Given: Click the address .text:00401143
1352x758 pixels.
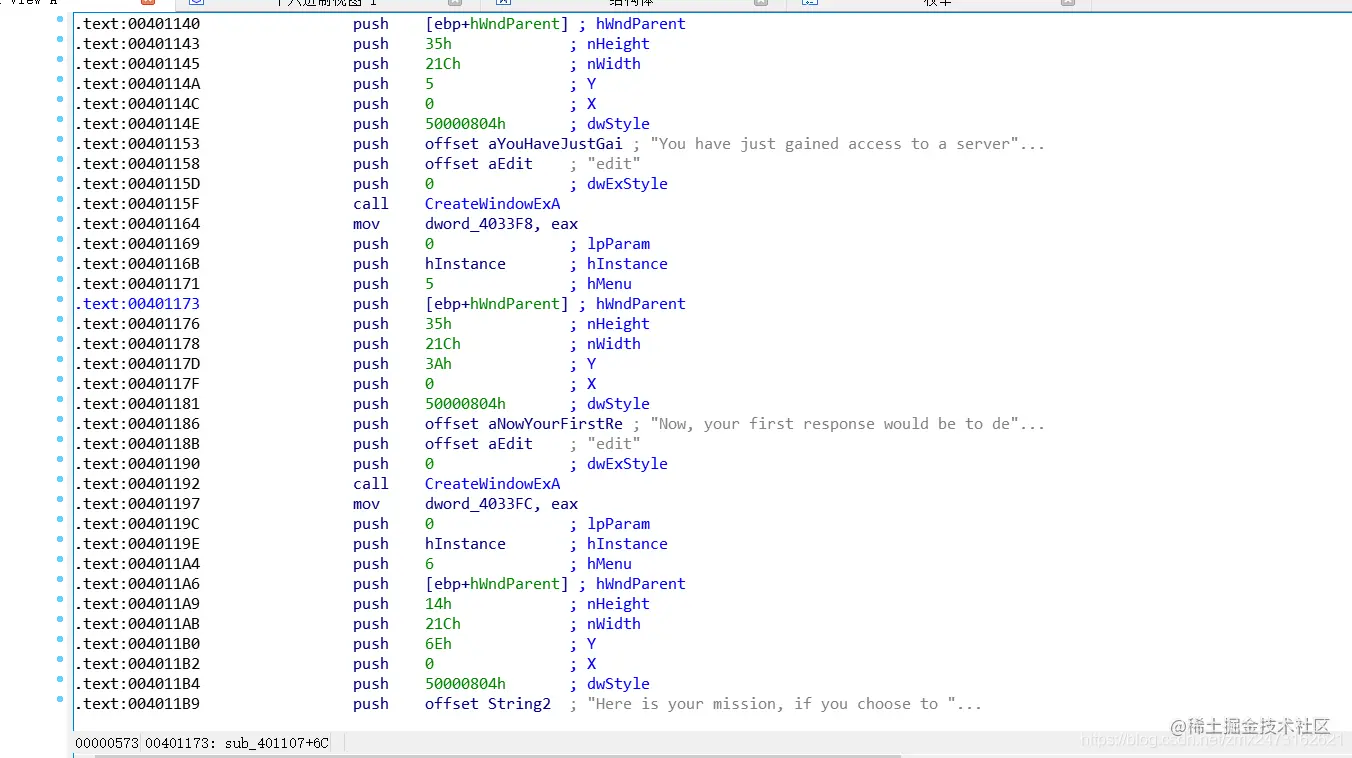Looking at the screenshot, I should point(137,44).
